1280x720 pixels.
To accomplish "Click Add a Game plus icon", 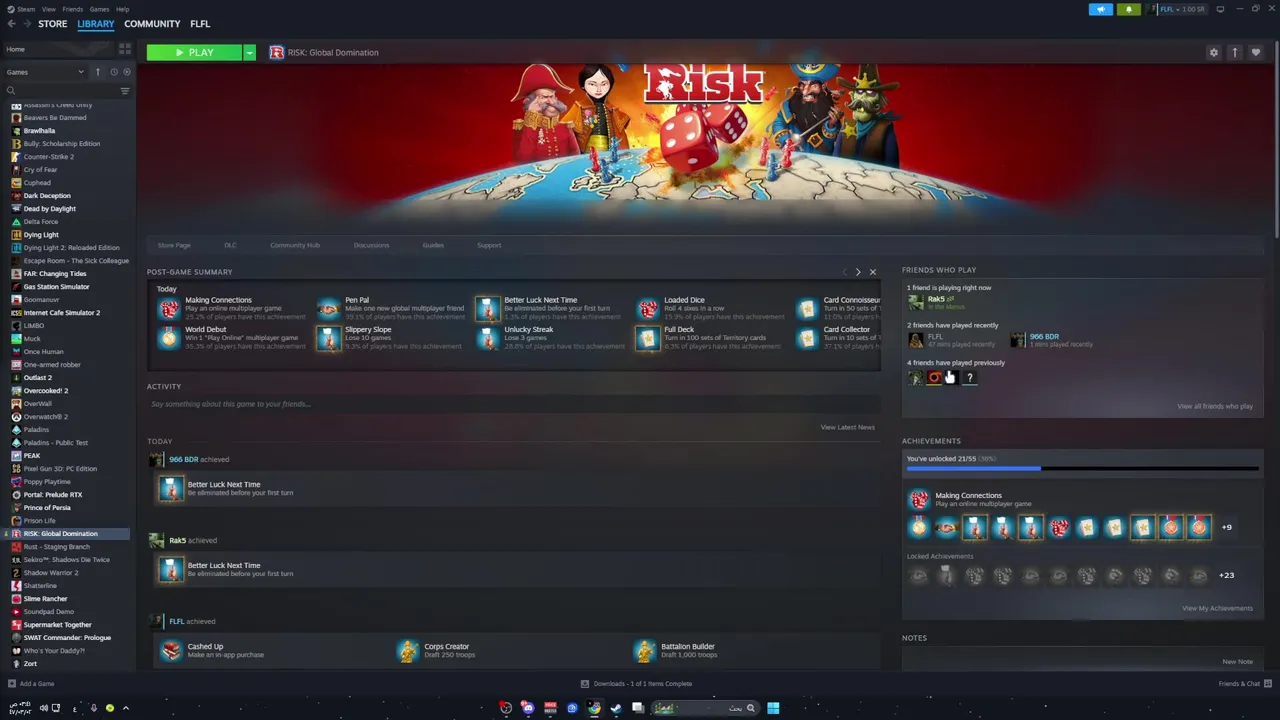I will point(11,684).
